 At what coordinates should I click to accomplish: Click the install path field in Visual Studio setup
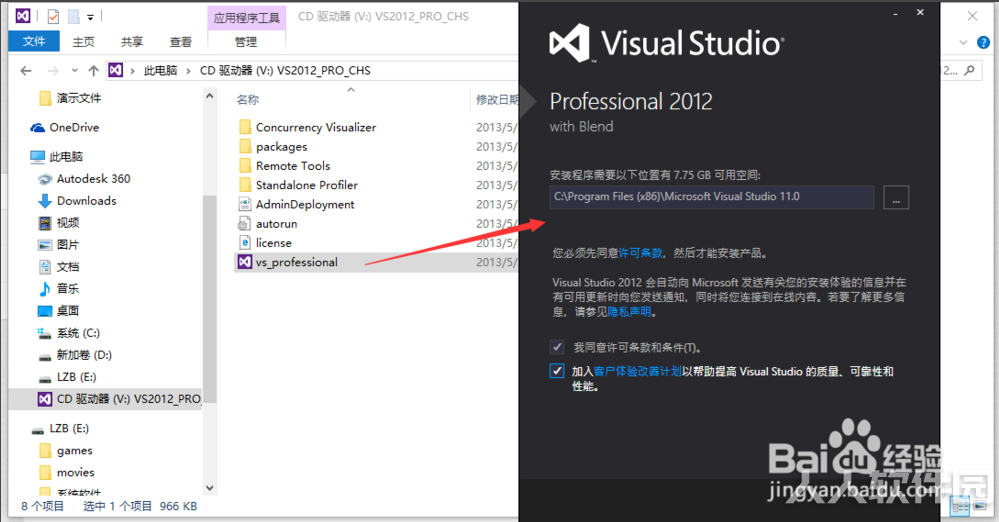[x=712, y=197]
